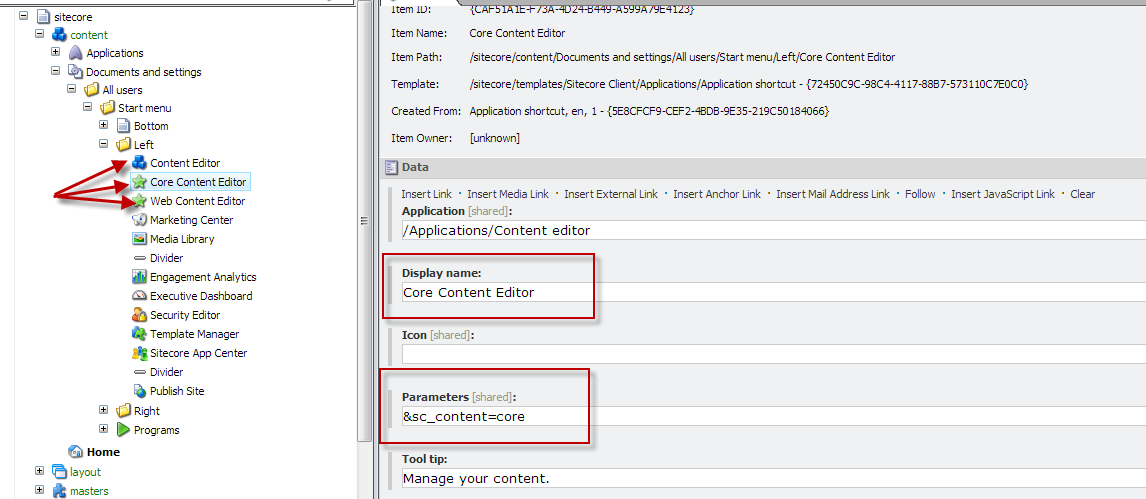This screenshot has height=499, width=1146.
Task: Click the Marketing Center icon
Action: click(x=140, y=220)
